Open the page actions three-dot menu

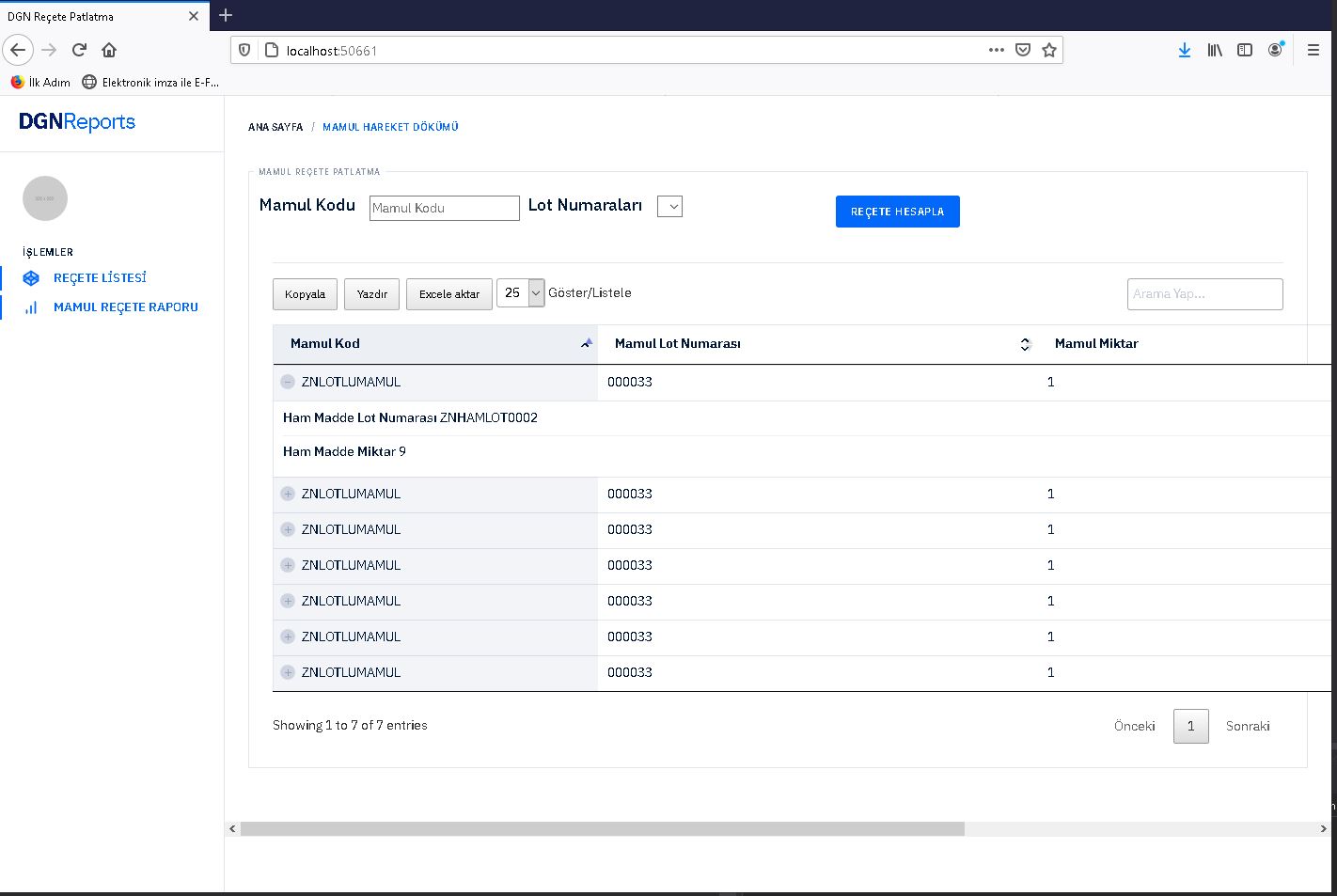[x=997, y=50]
